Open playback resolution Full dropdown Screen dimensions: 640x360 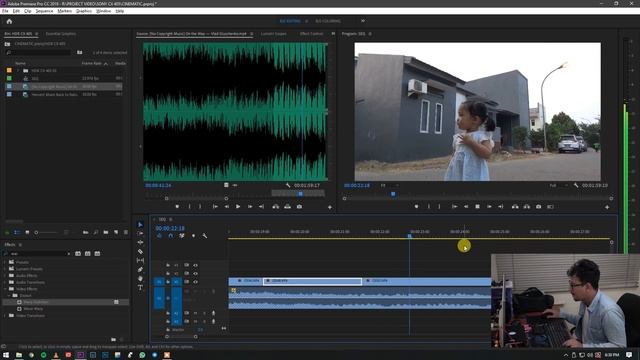pyautogui.click(x=558, y=185)
